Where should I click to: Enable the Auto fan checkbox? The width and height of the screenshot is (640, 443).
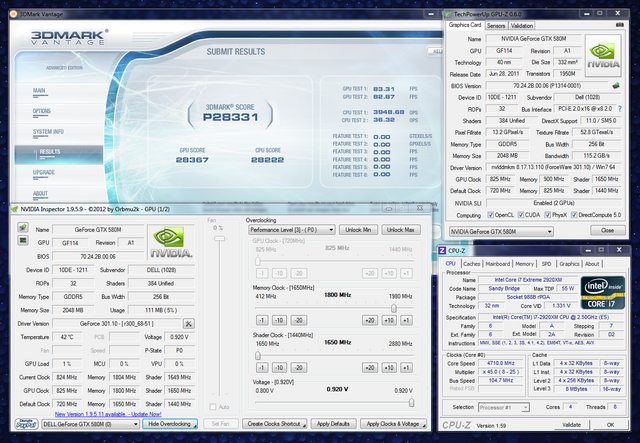211,407
